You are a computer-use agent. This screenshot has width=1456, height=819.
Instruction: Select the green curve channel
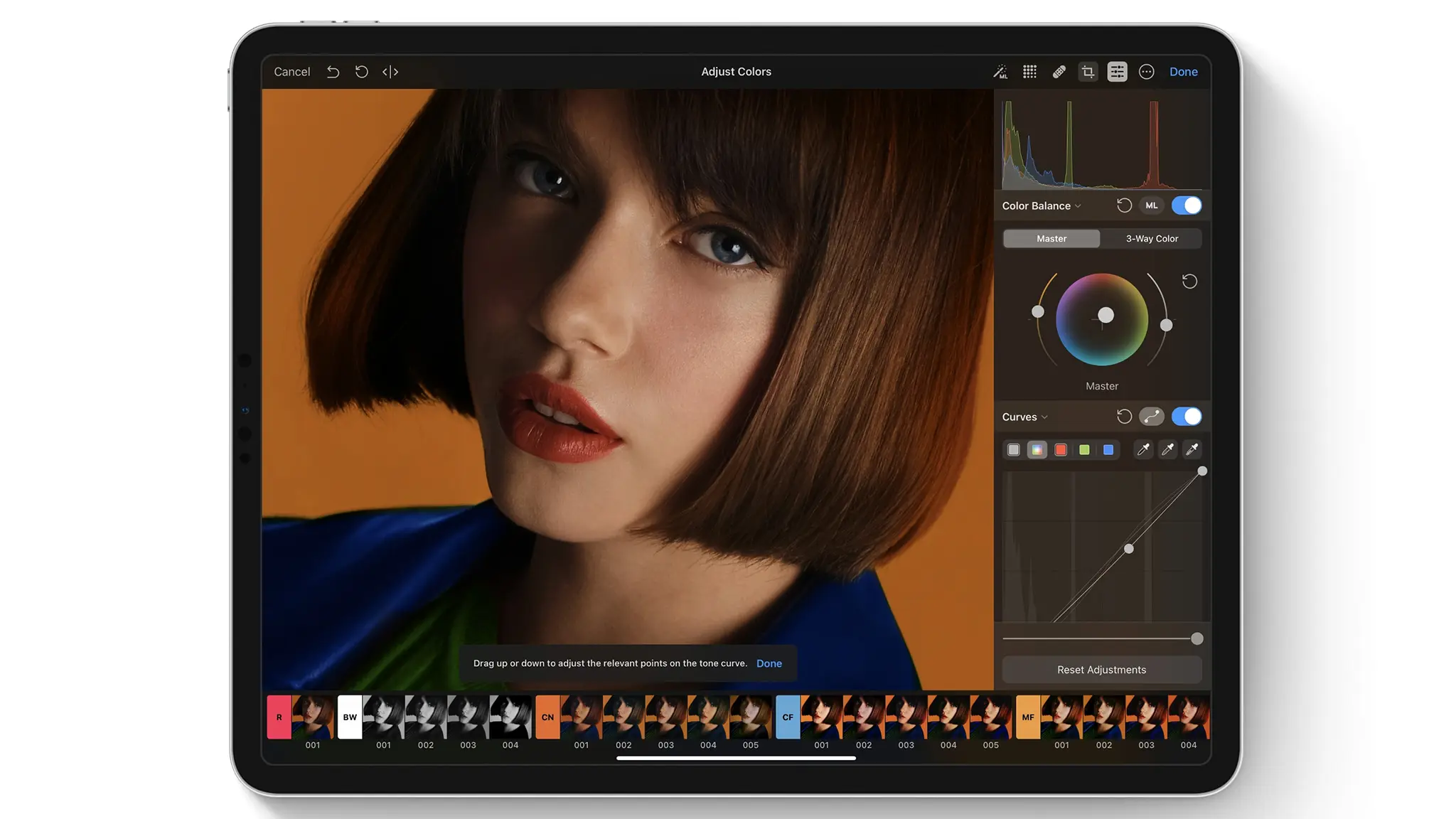coord(1084,449)
